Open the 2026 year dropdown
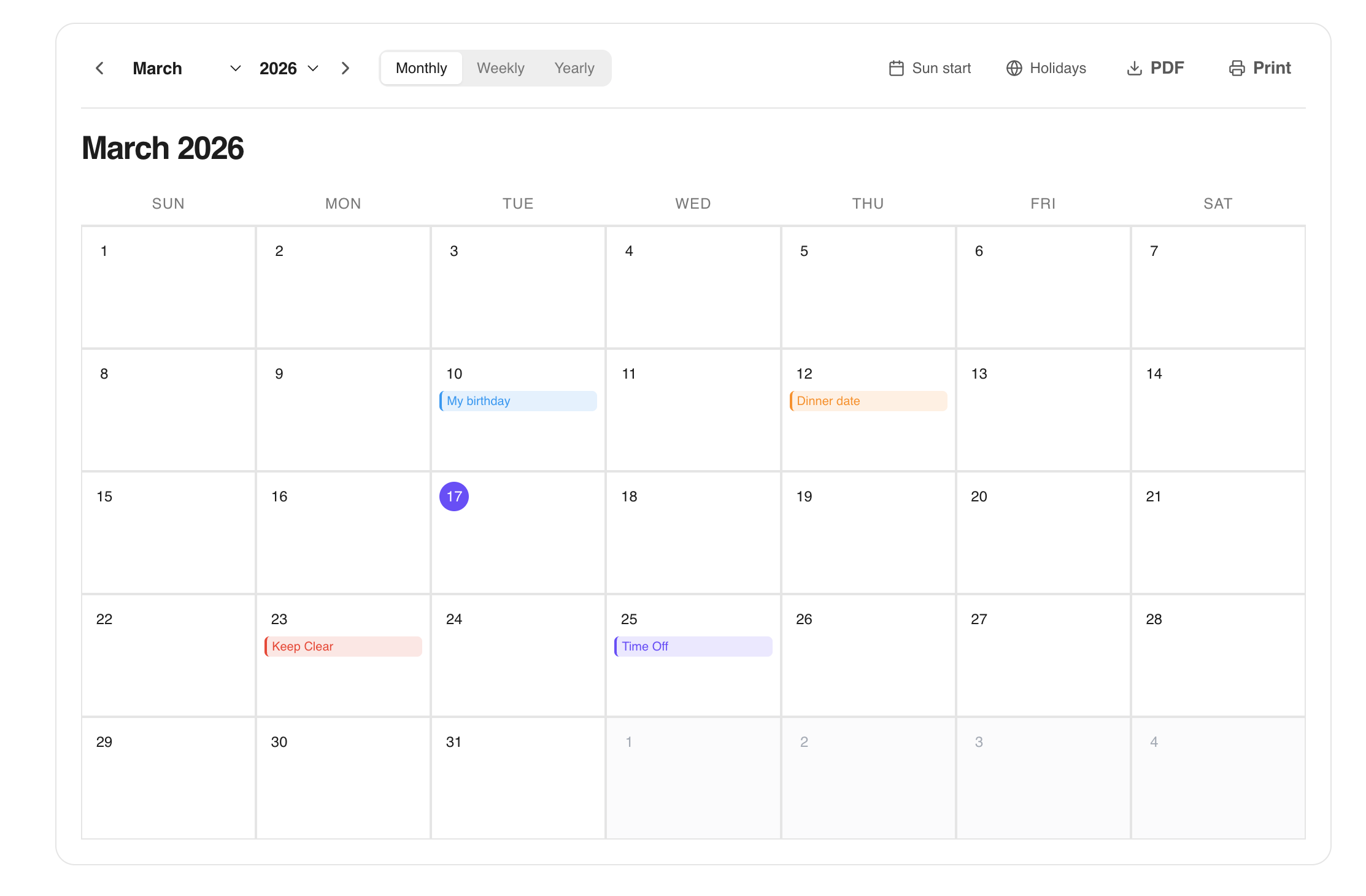The height and width of the screenshot is (896, 1366). (288, 68)
